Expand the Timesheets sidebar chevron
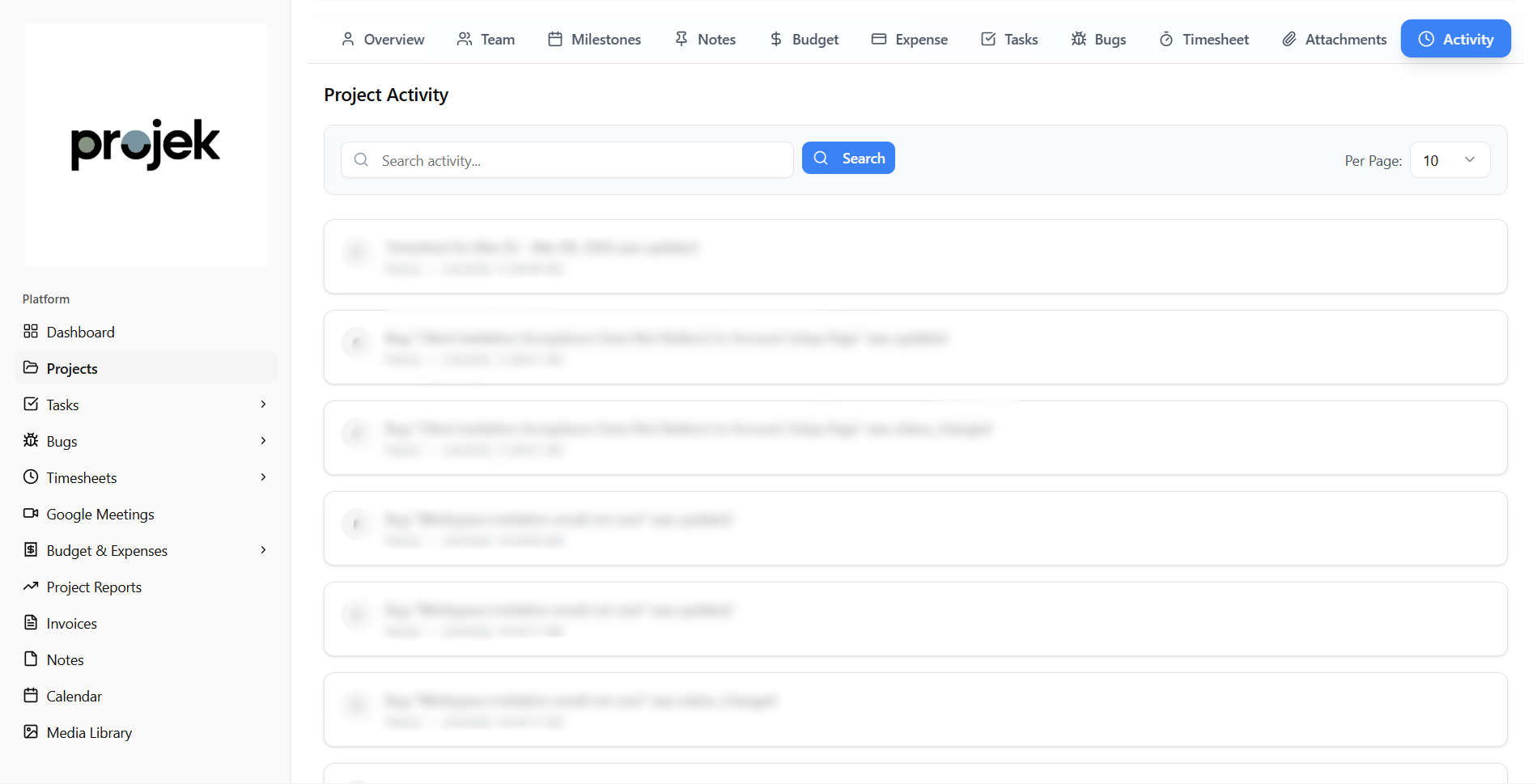1537x784 pixels. tap(263, 477)
